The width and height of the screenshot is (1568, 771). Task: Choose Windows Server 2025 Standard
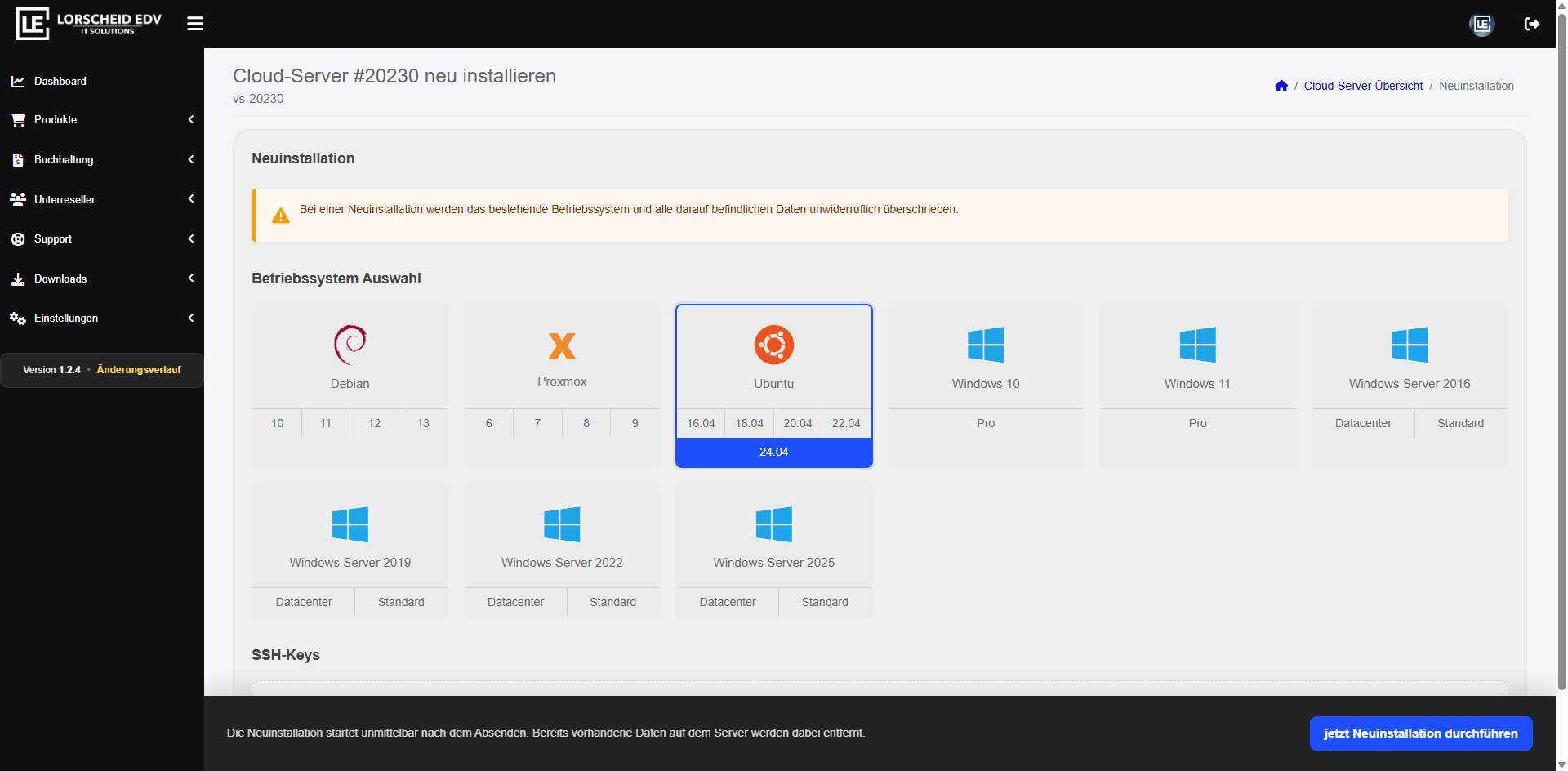point(825,602)
